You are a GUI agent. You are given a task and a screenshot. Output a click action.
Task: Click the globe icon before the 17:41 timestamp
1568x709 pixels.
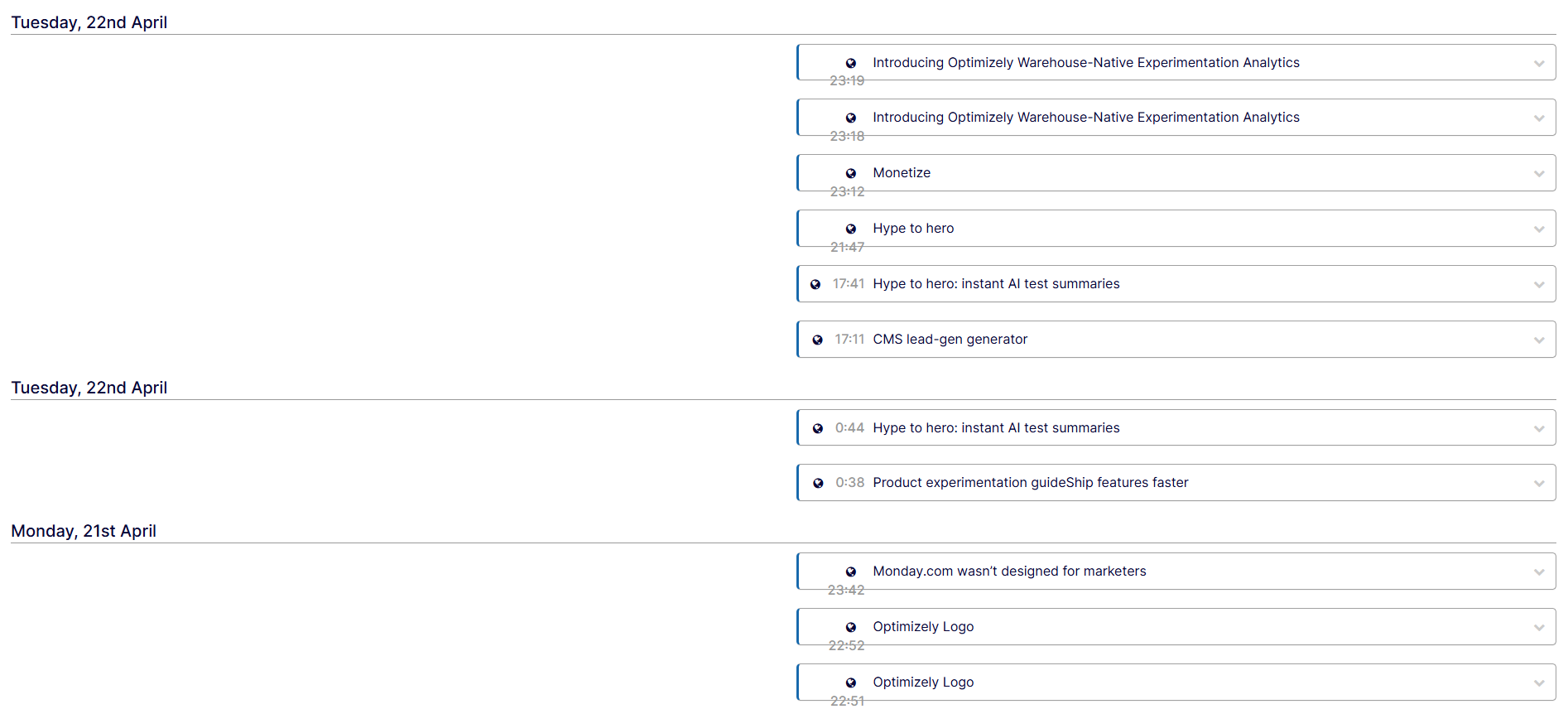coord(815,284)
